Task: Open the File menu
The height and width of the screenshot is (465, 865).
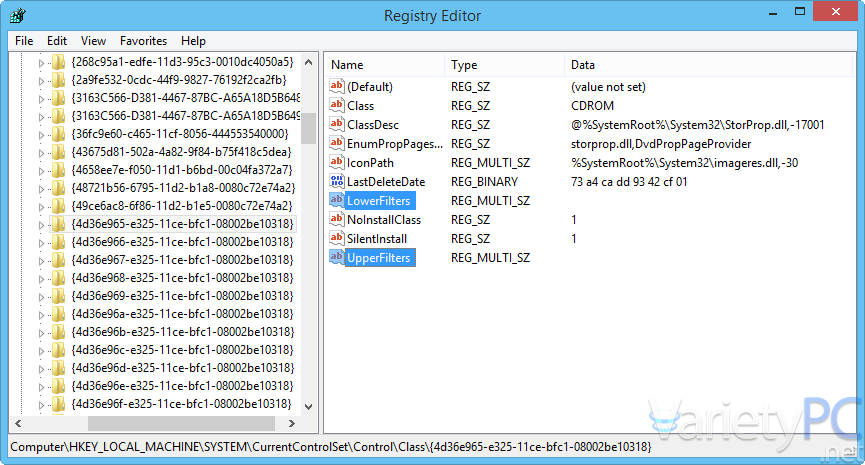Action: 24,41
